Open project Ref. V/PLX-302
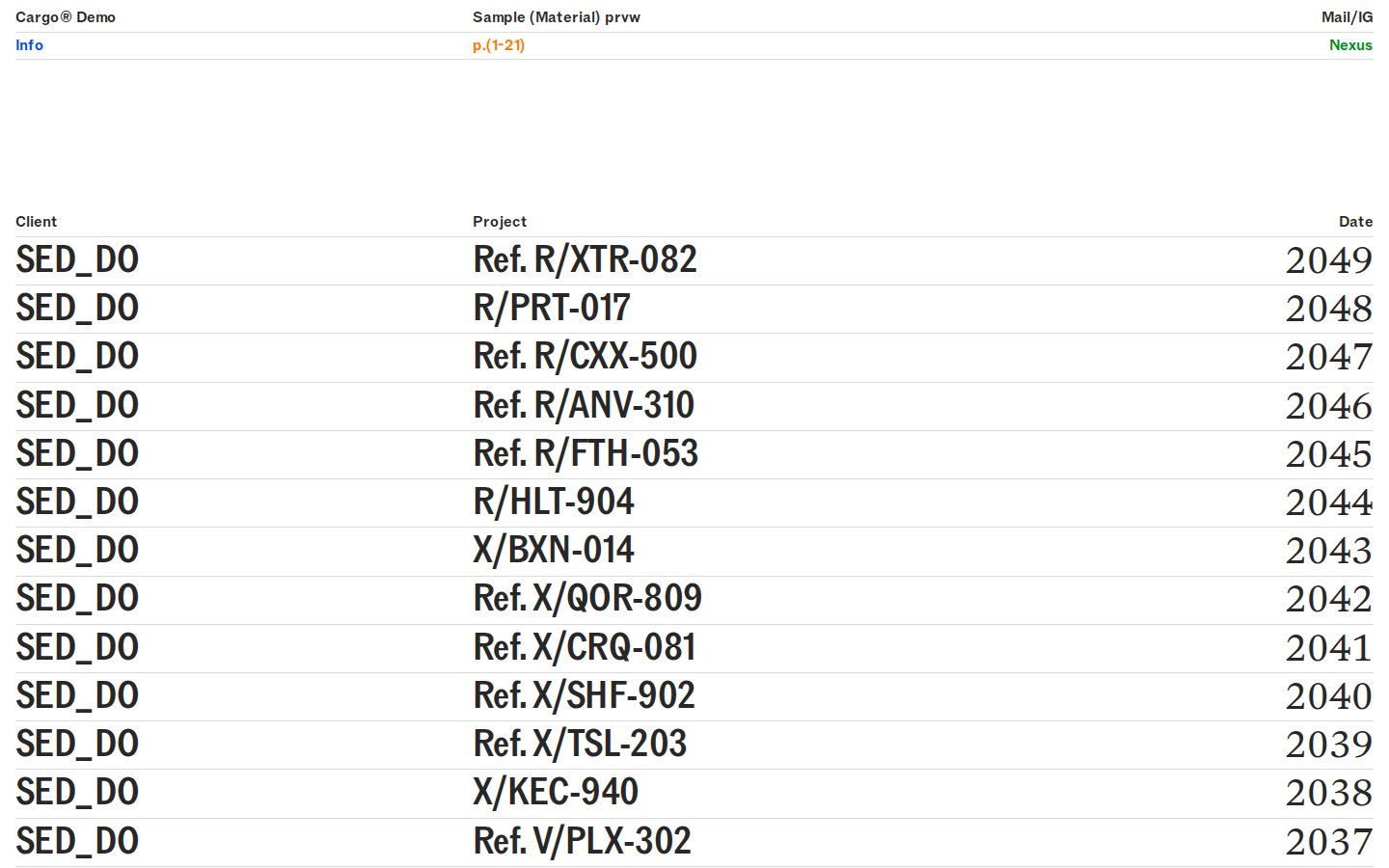Image resolution: width=1389 pixels, height=868 pixels. [x=582, y=842]
